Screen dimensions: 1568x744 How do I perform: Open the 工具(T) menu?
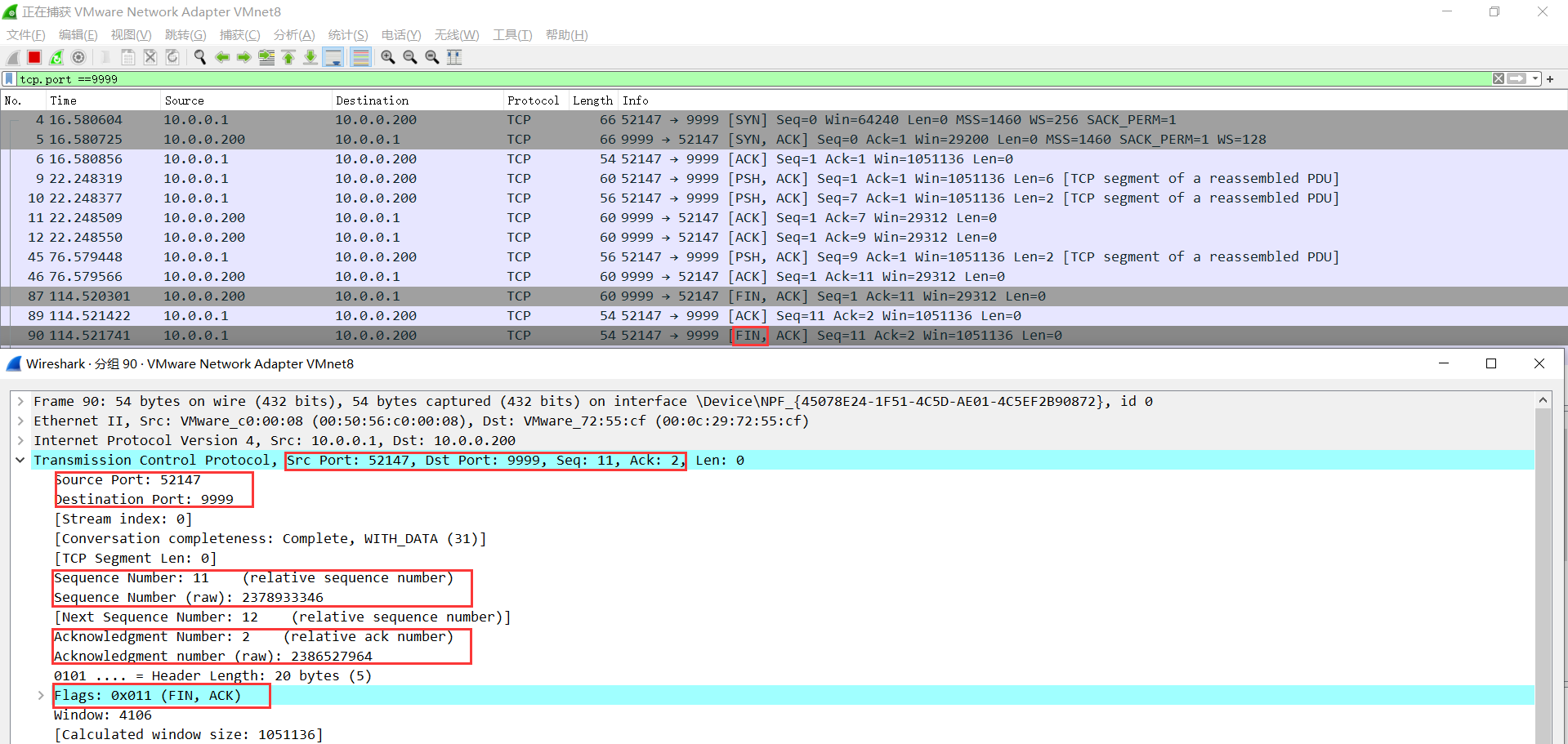point(512,35)
